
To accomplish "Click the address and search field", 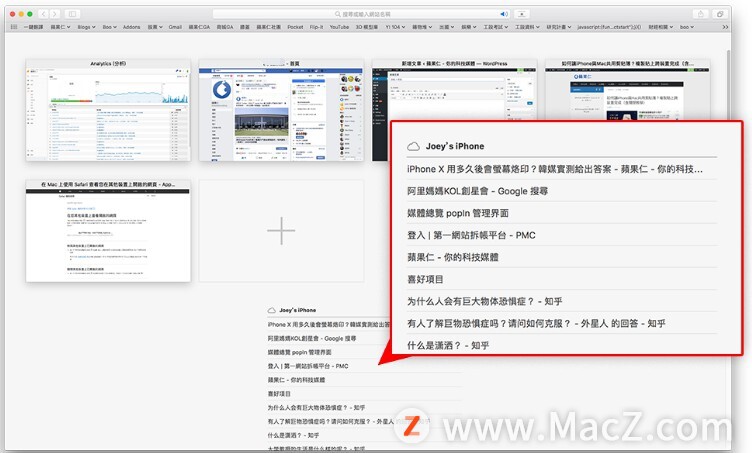I will pyautogui.click(x=362, y=14).
